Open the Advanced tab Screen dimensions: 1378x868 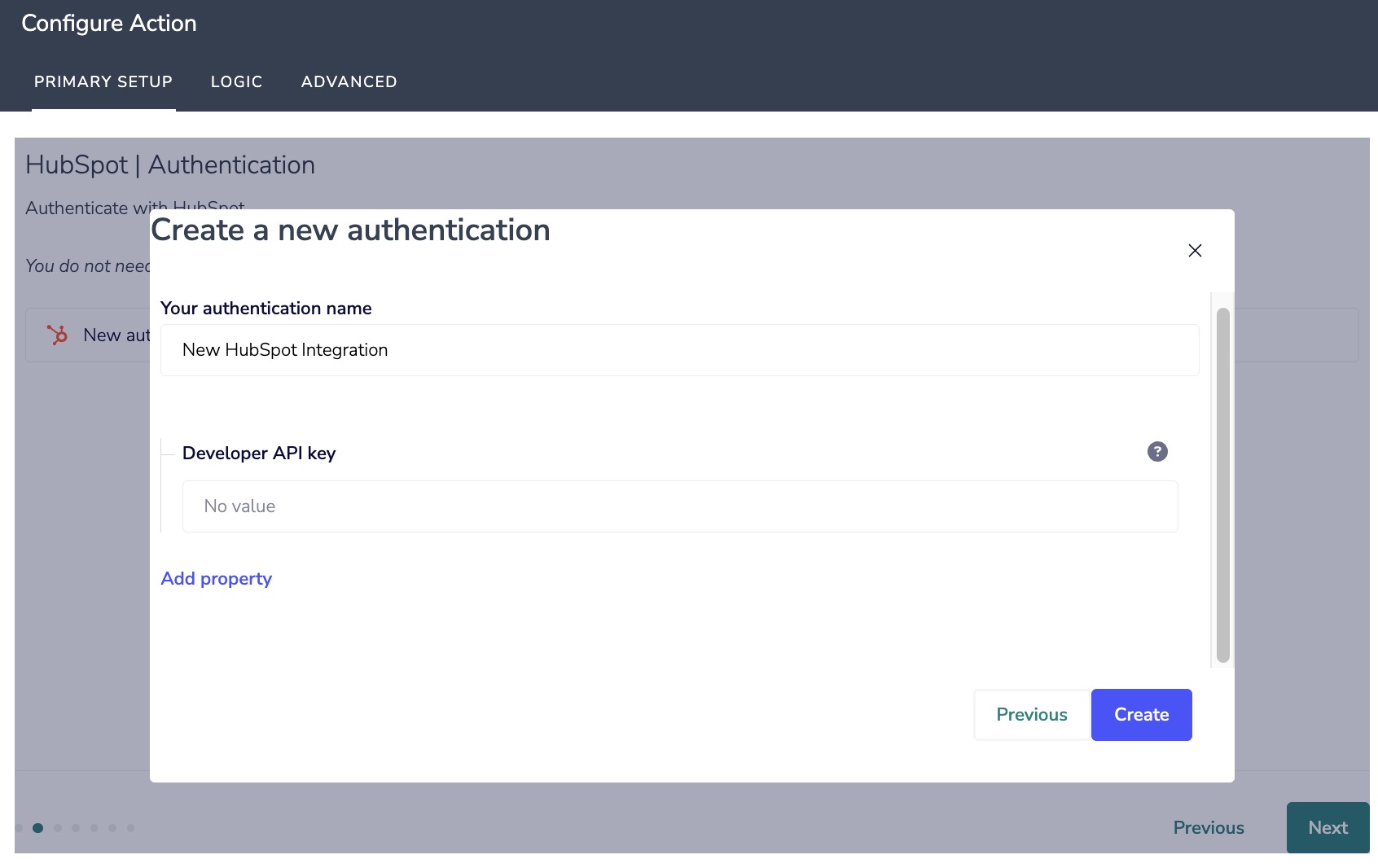(349, 81)
